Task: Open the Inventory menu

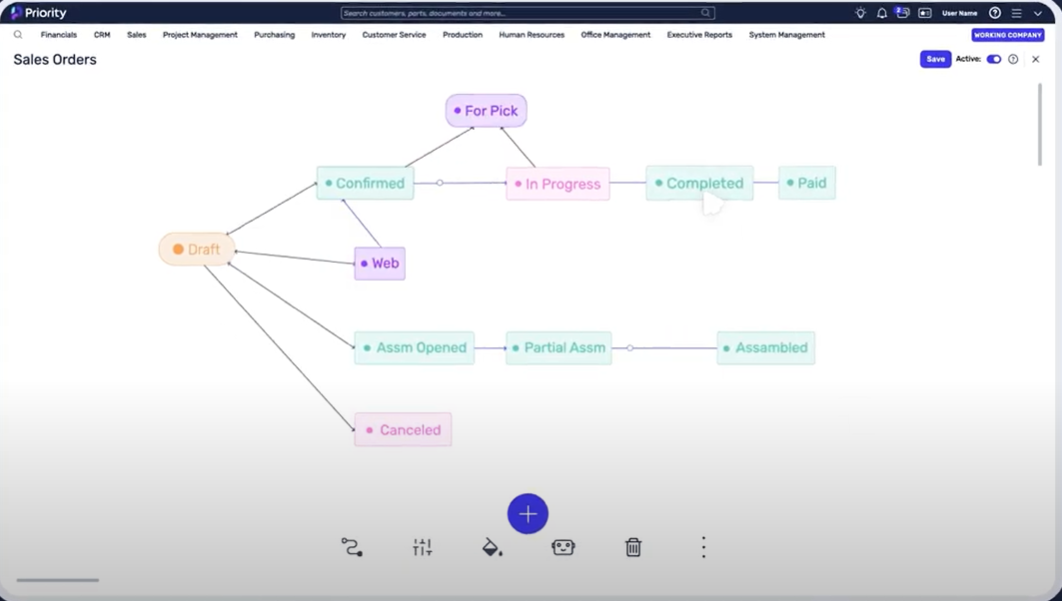Action: tap(328, 35)
